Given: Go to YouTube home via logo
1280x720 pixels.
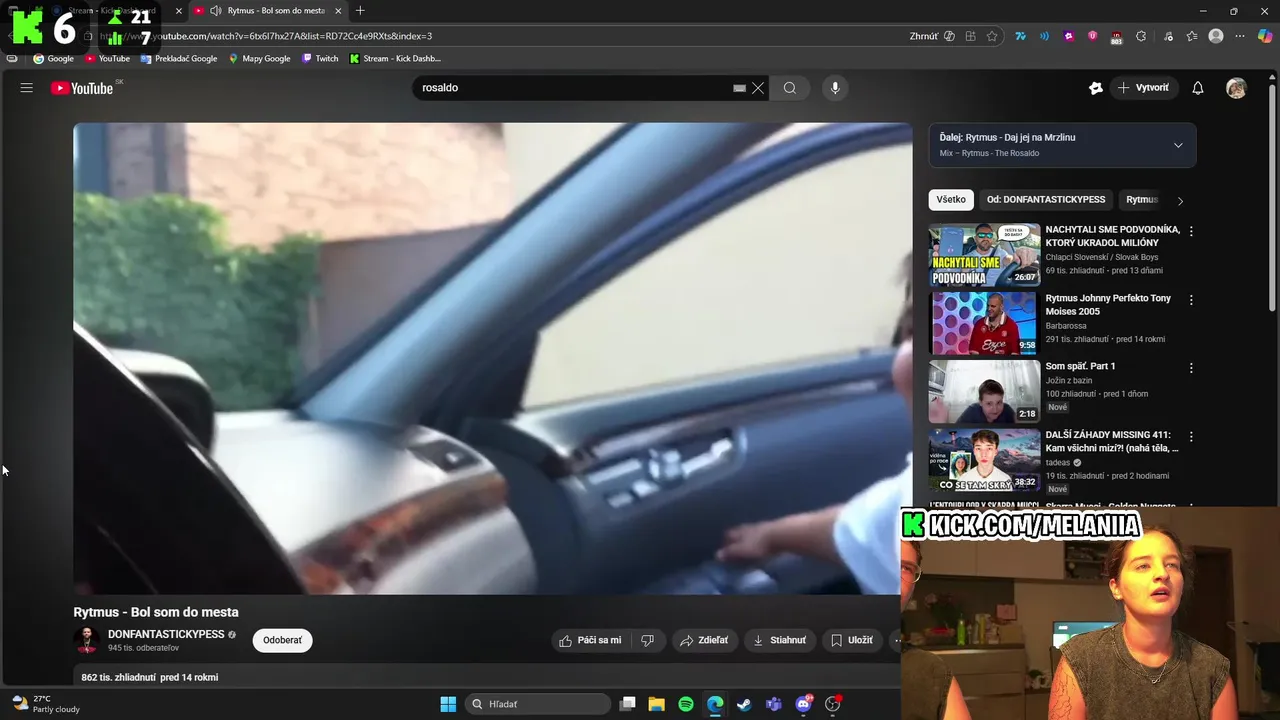Looking at the screenshot, I should click(82, 88).
